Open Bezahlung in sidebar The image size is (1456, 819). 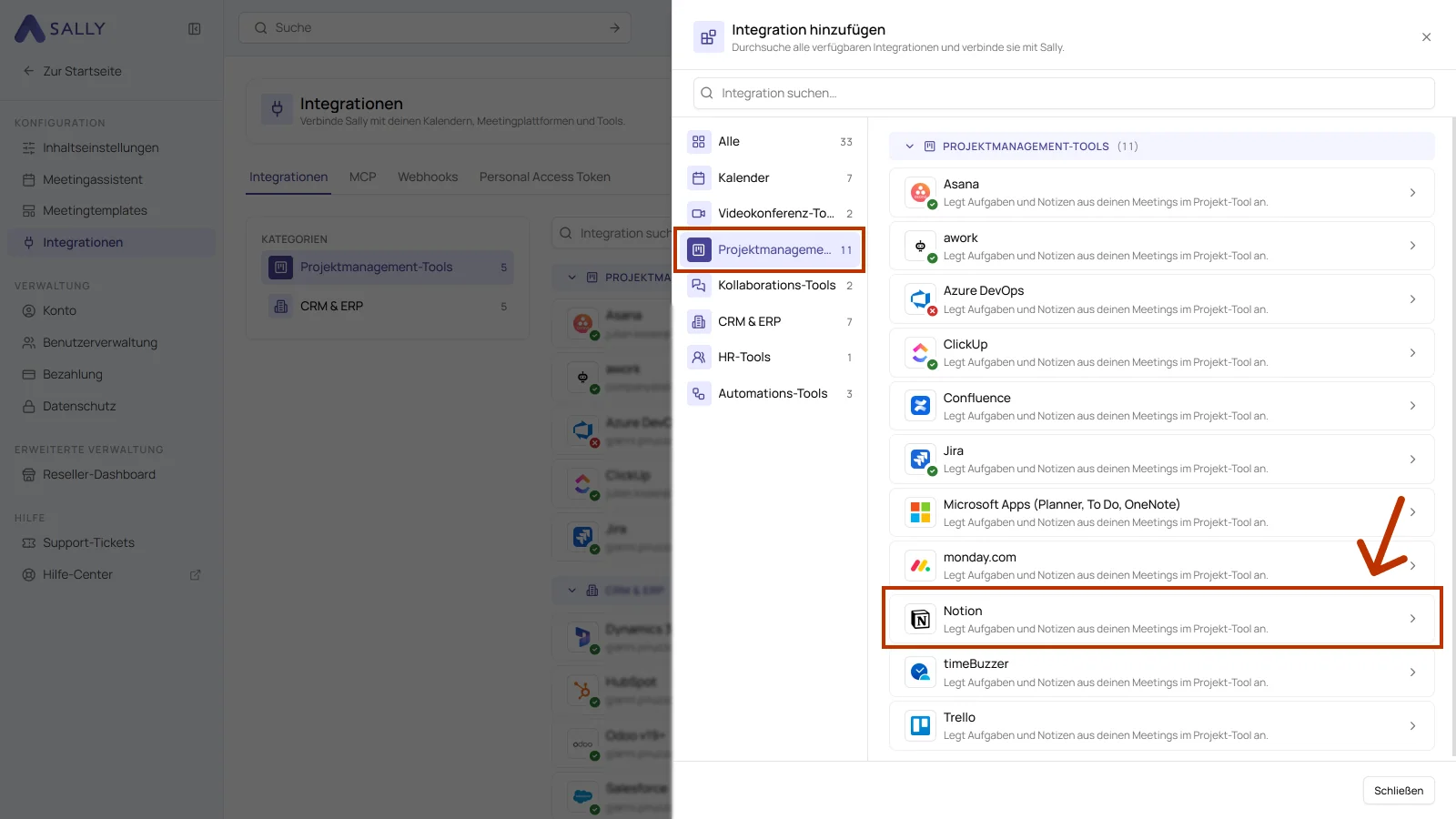click(111, 374)
